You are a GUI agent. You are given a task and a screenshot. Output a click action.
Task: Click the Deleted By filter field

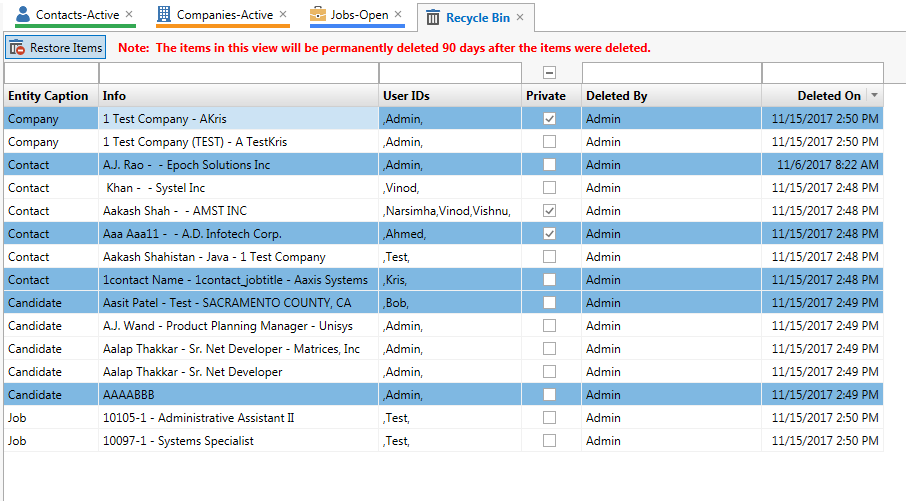(x=671, y=73)
